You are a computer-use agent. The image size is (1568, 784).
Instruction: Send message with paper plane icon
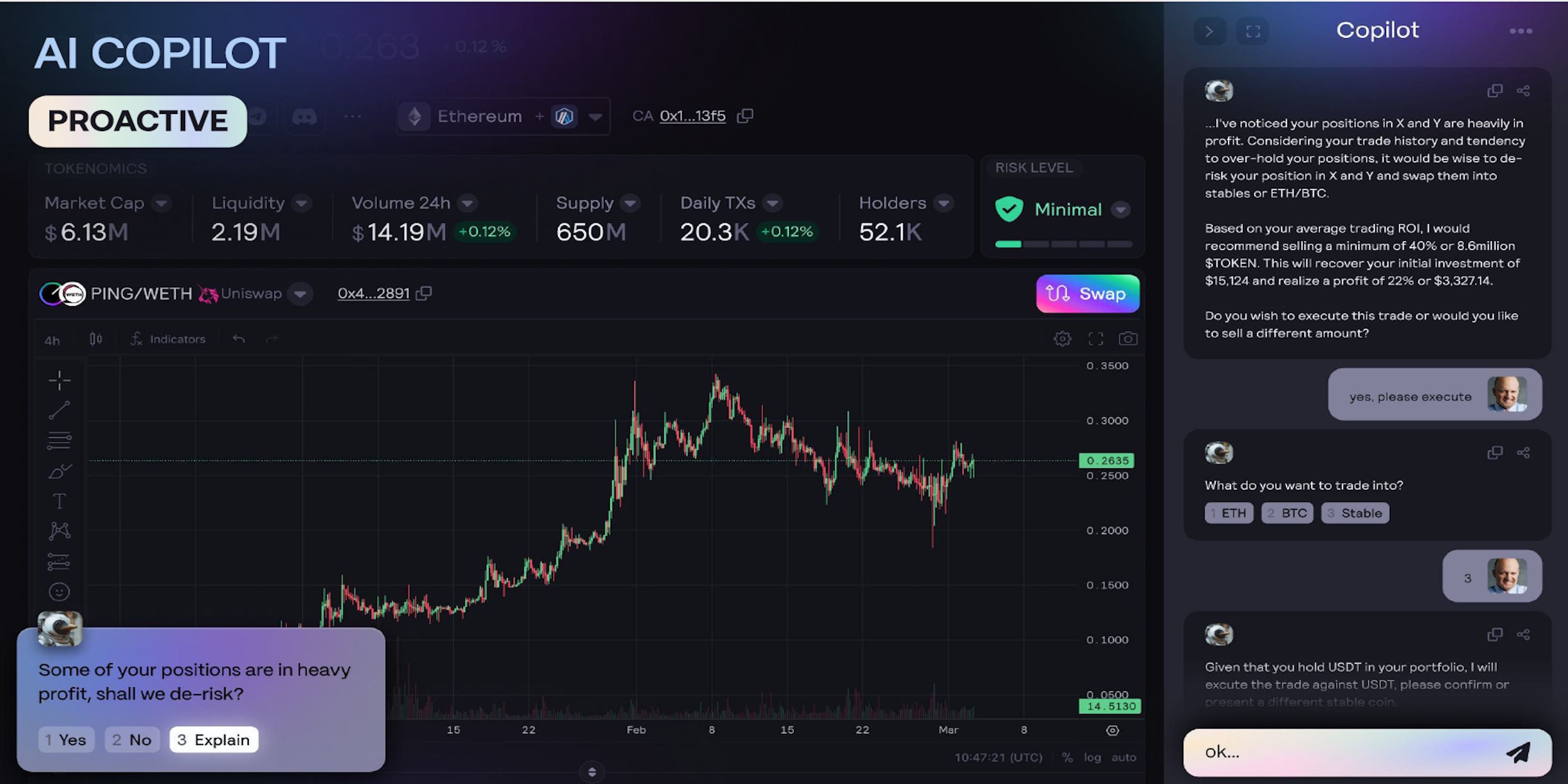(1518, 752)
